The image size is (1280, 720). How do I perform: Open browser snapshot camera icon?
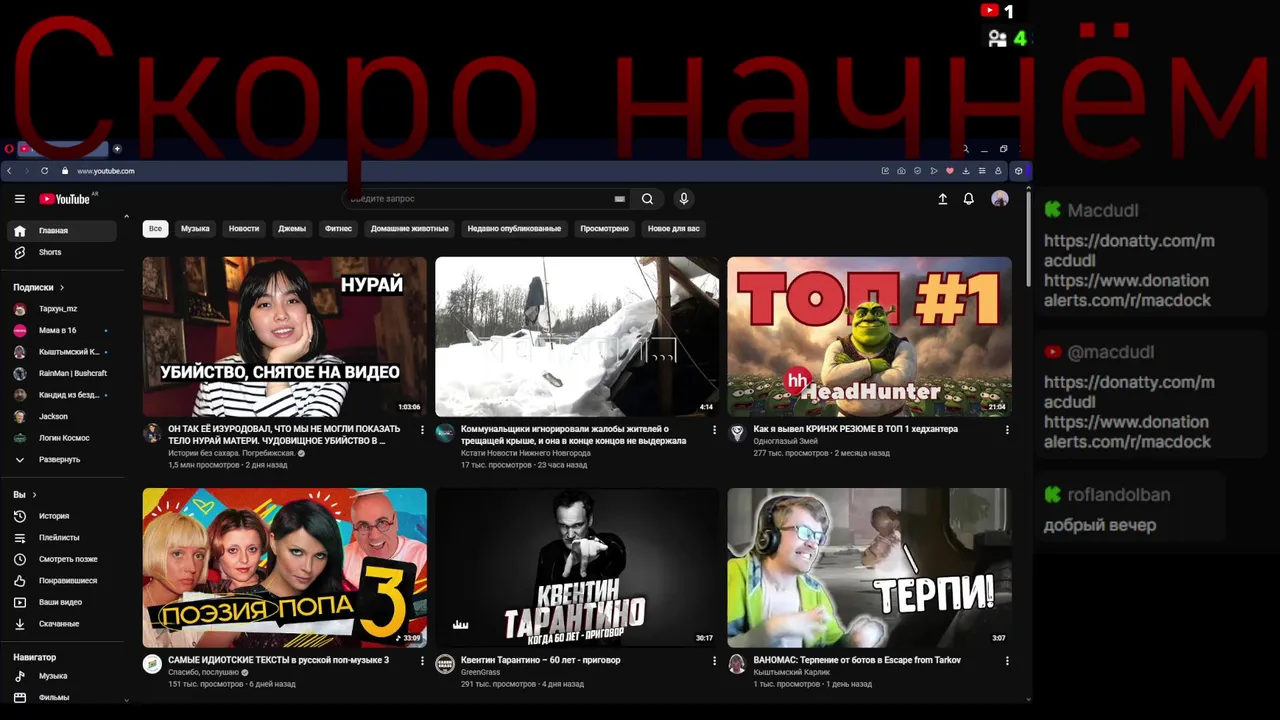(x=901, y=171)
